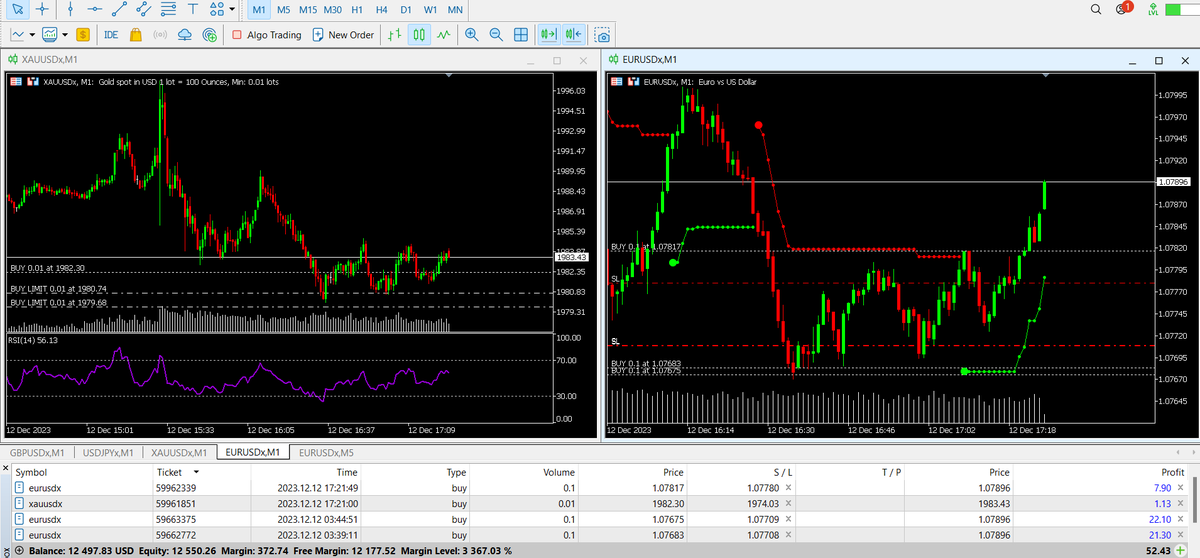The image size is (1200, 558).
Task: Select the trendline drawing tool
Action: tap(120, 9)
